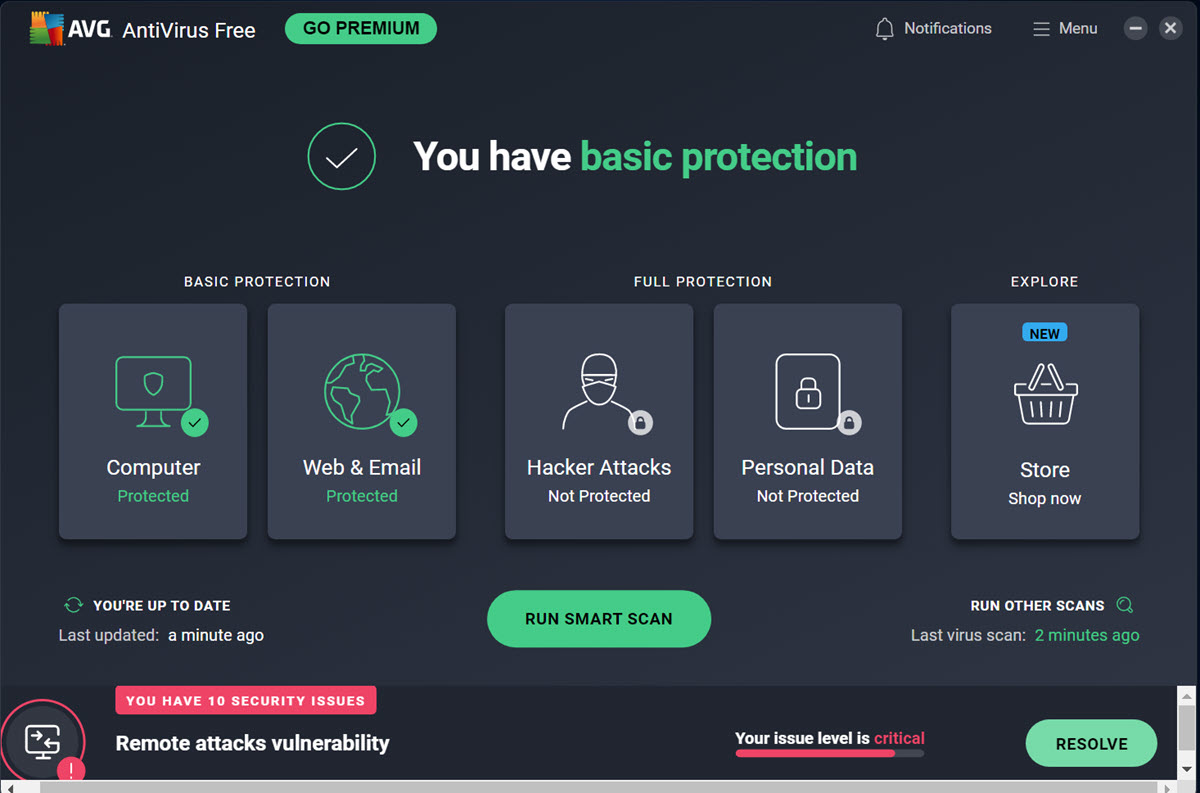Click the 'You have 10 security issues' badge
The height and width of the screenshot is (793, 1200).
(x=245, y=701)
